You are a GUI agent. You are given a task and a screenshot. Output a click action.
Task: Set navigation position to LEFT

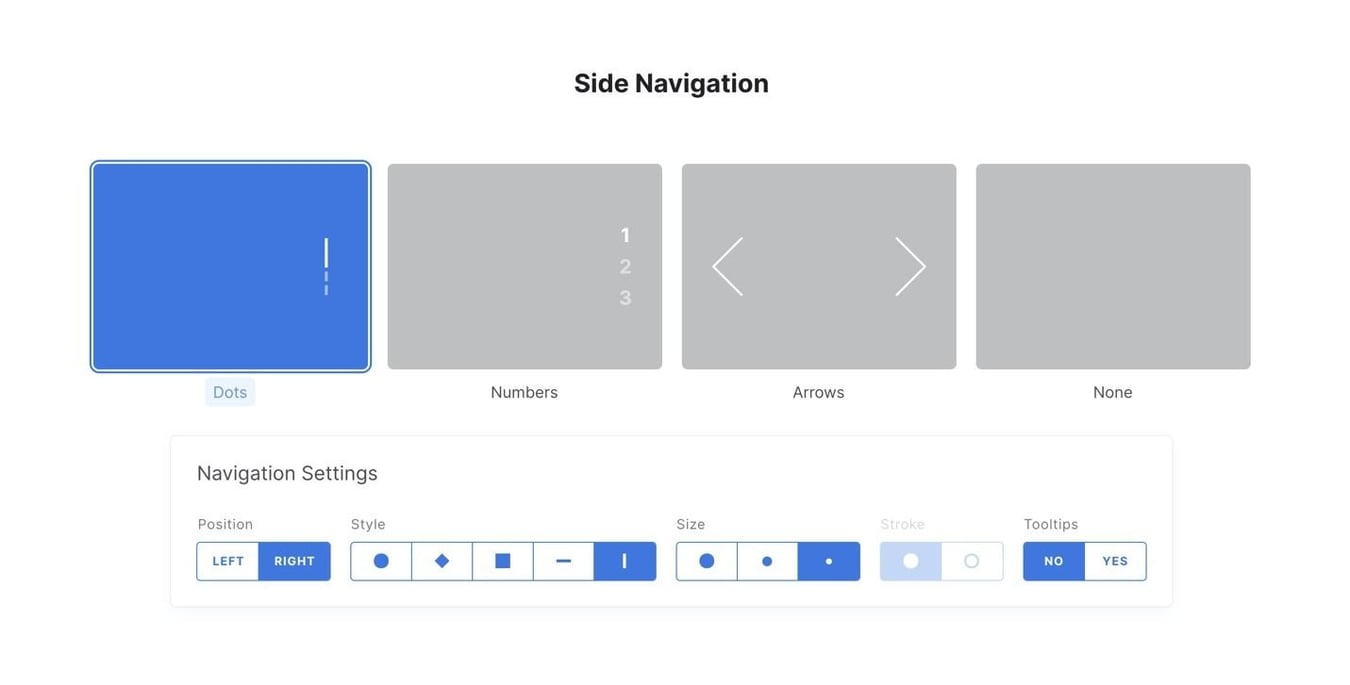[228, 561]
